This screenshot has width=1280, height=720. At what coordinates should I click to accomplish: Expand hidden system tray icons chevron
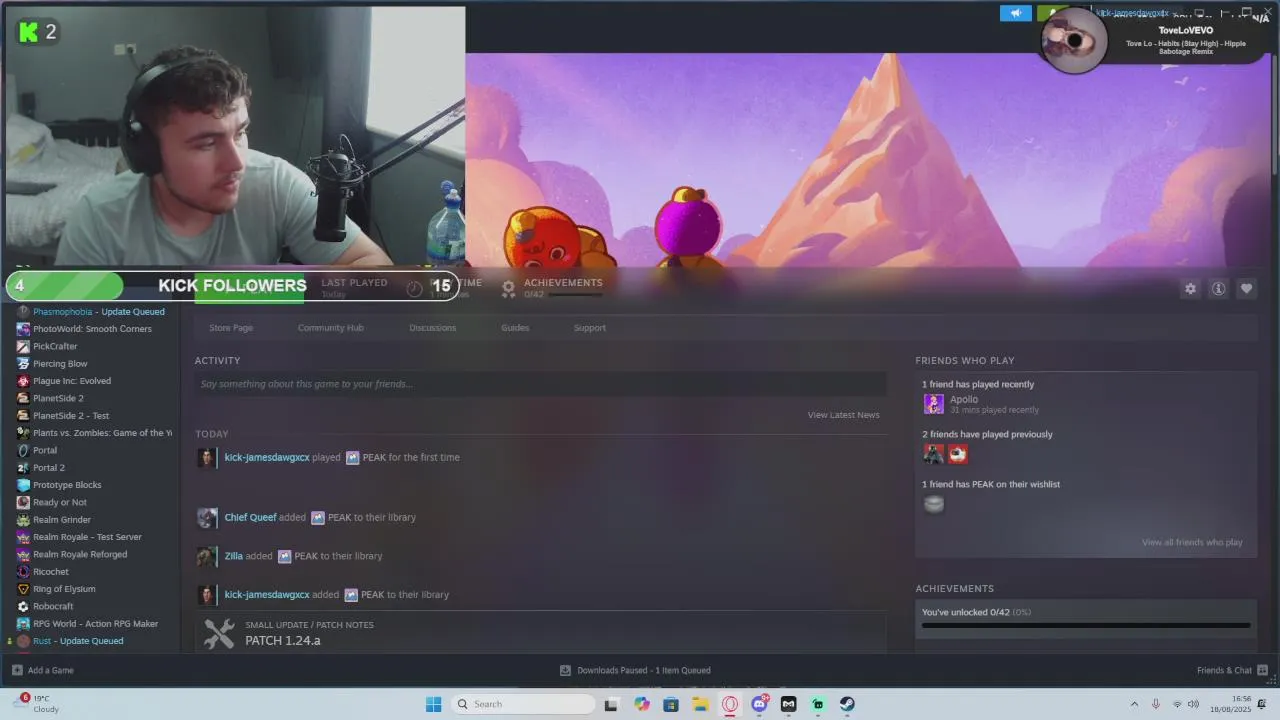1134,704
